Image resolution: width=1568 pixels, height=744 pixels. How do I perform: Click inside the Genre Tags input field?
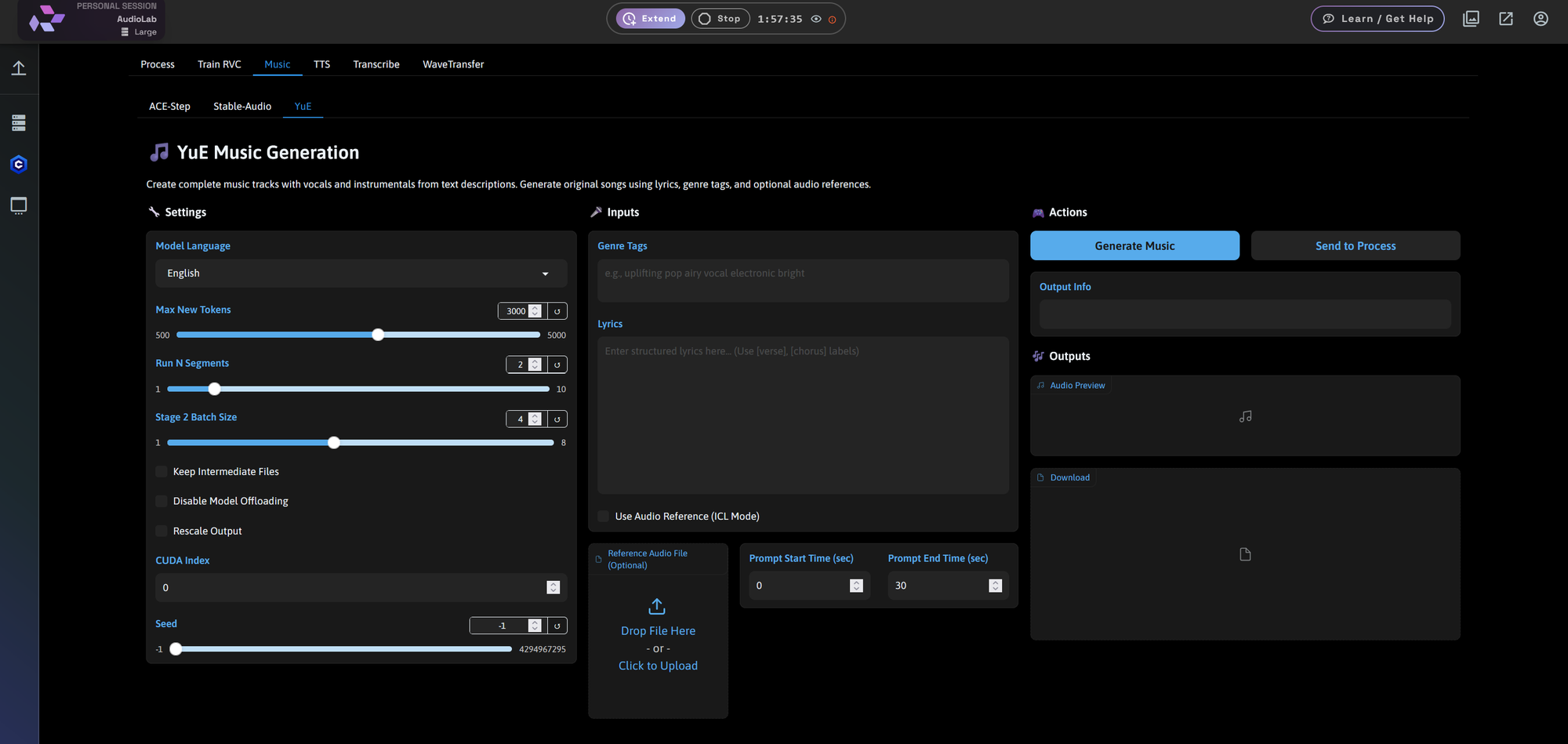point(801,280)
